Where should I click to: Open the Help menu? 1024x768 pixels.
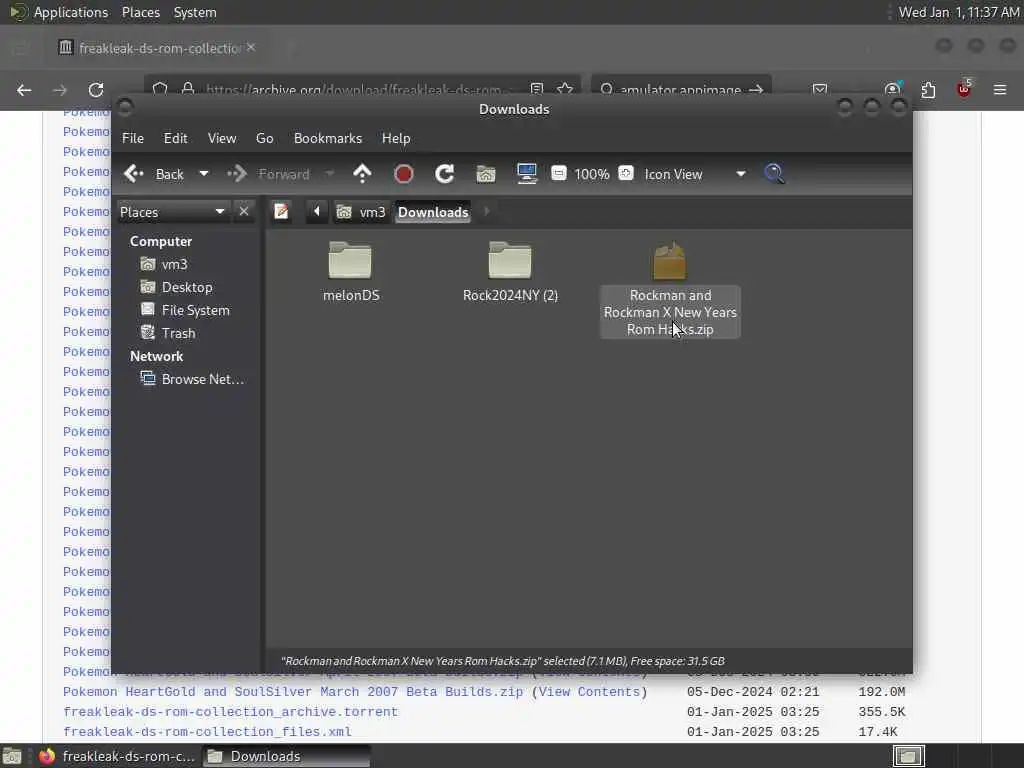(x=396, y=138)
